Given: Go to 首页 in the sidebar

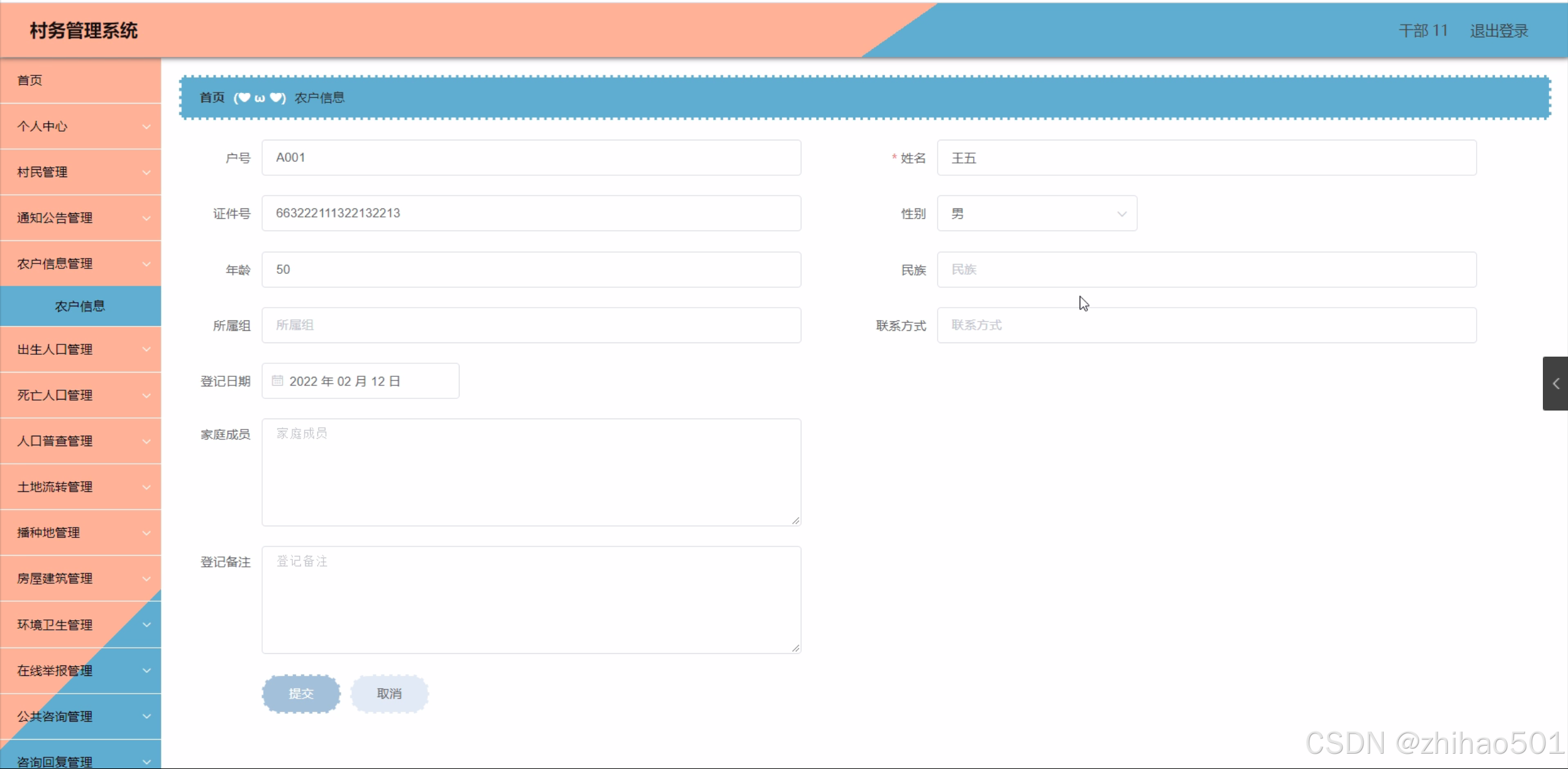Looking at the screenshot, I should tap(30, 80).
